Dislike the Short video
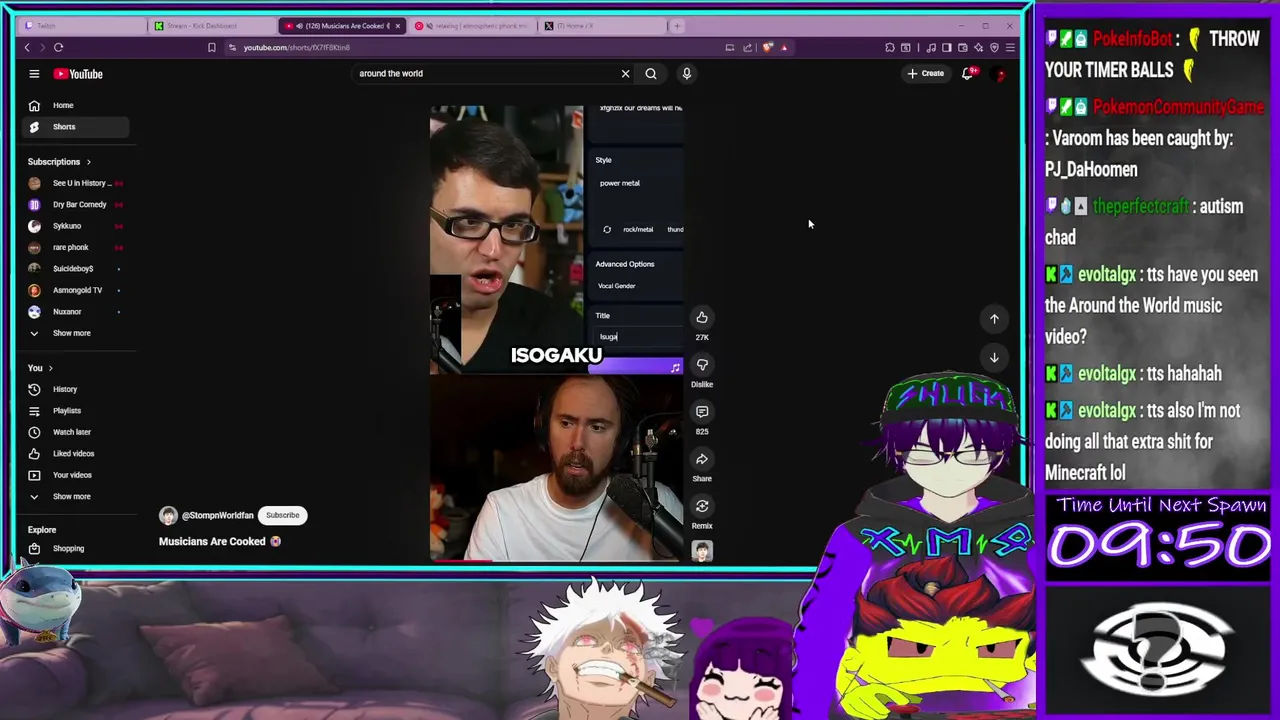This screenshot has height=720, width=1280. pyautogui.click(x=702, y=365)
